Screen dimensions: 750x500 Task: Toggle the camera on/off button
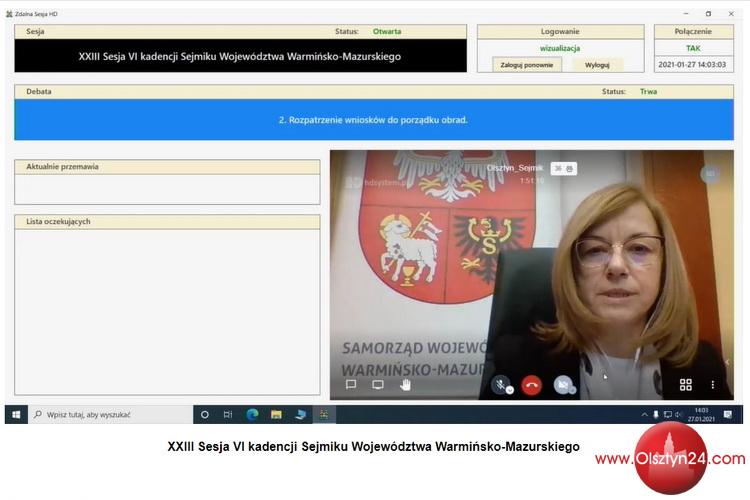click(562, 384)
